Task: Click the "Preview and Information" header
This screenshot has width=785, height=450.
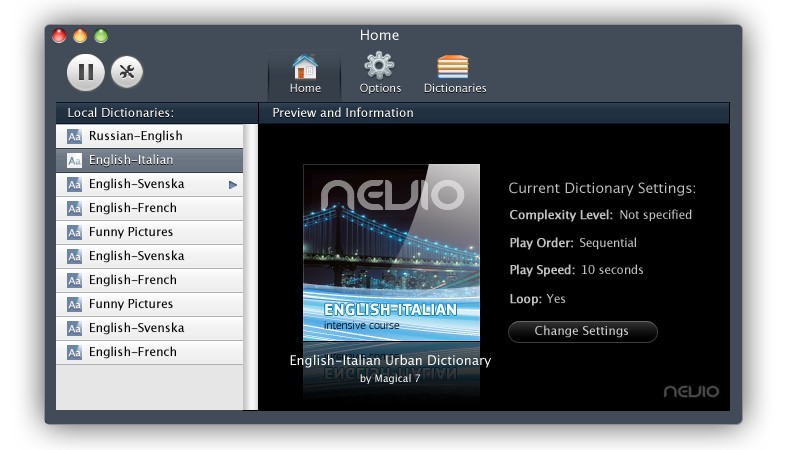Action: click(x=343, y=113)
